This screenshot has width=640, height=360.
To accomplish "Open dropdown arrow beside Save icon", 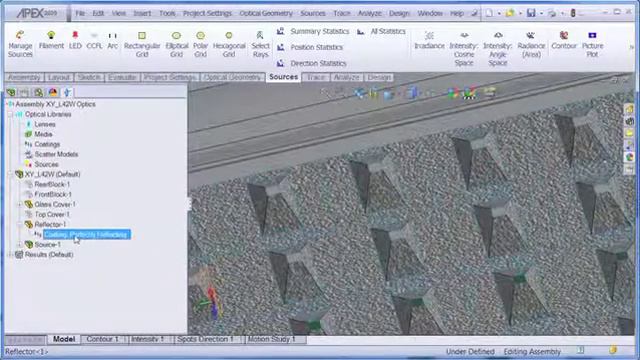I will point(541,13).
